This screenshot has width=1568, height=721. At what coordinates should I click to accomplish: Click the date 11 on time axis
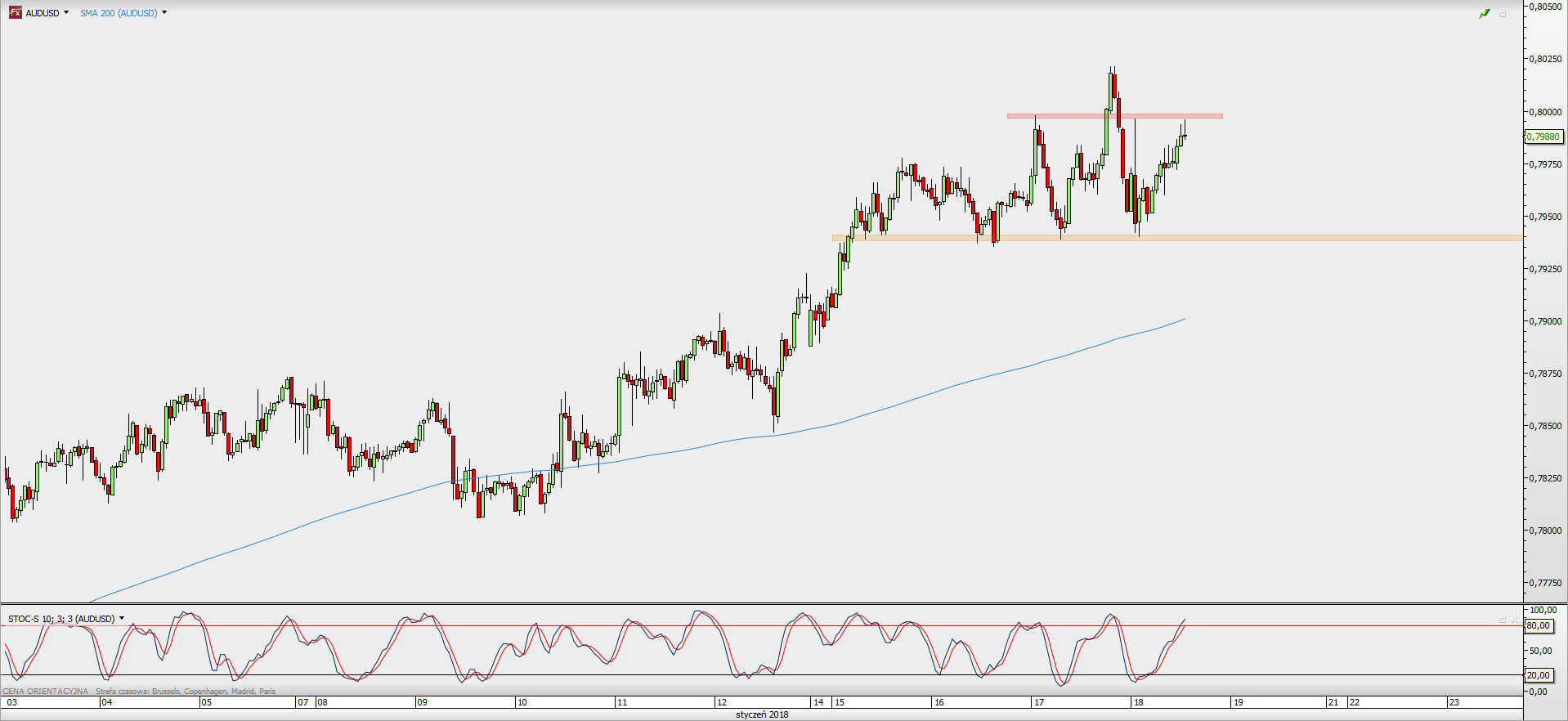(x=622, y=702)
